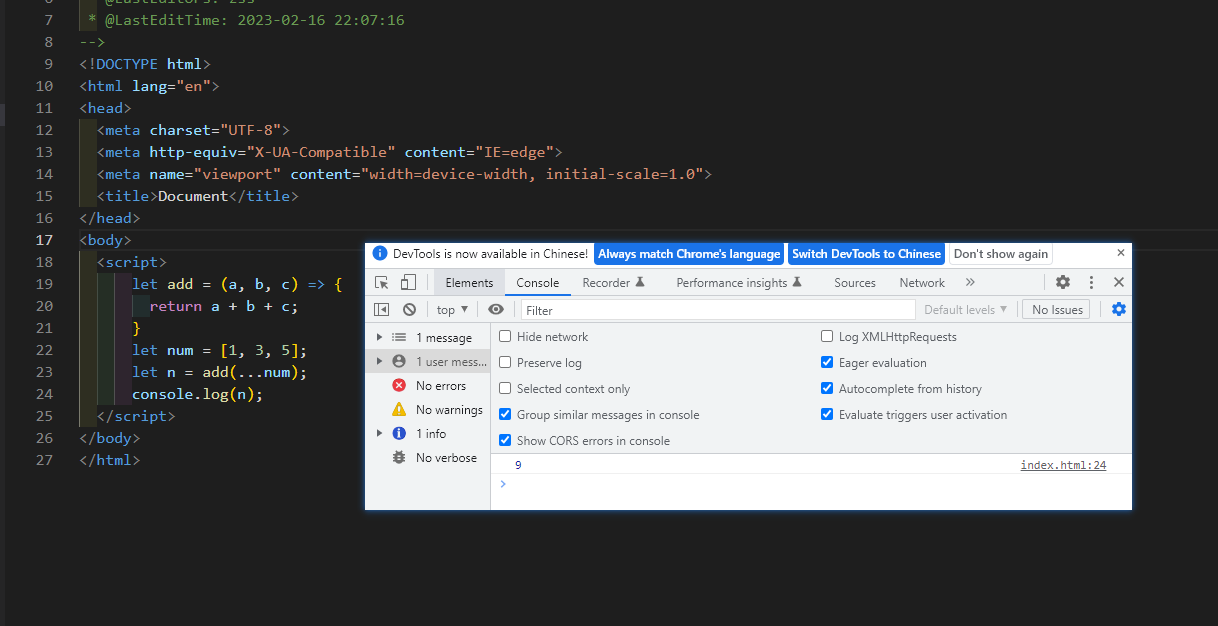Screen dimensions: 1218x626
Task: Expand the 1 message sidebar group
Action: tap(379, 338)
